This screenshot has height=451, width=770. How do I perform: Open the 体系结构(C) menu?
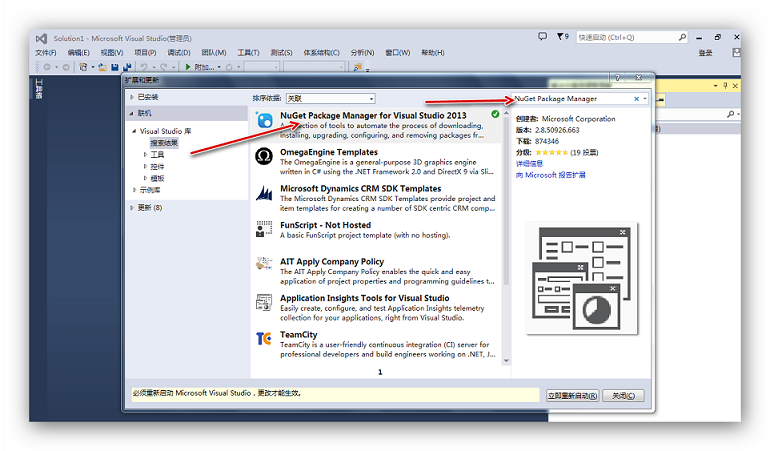[x=321, y=53]
